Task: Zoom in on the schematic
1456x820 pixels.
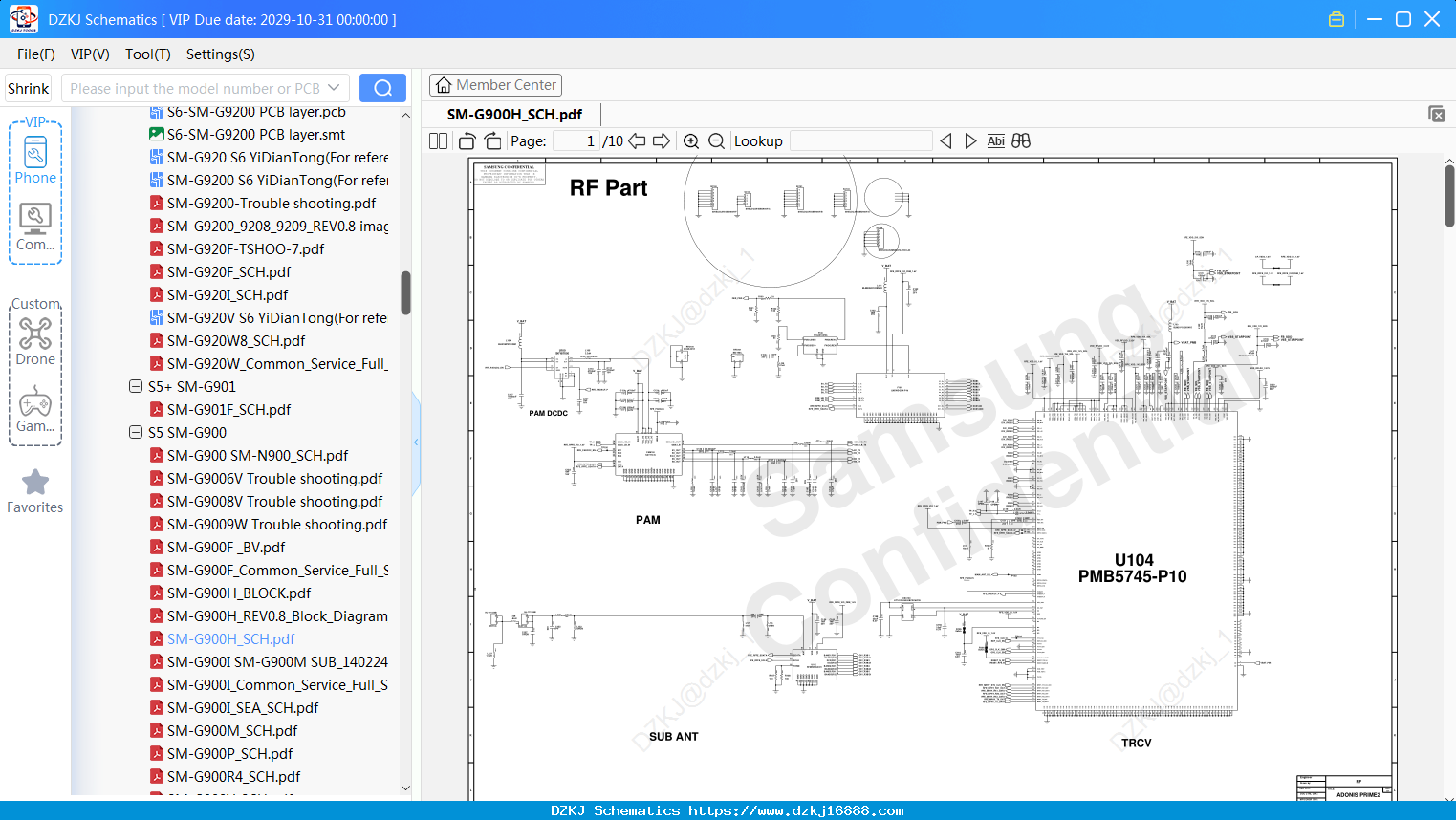Action: pos(691,141)
